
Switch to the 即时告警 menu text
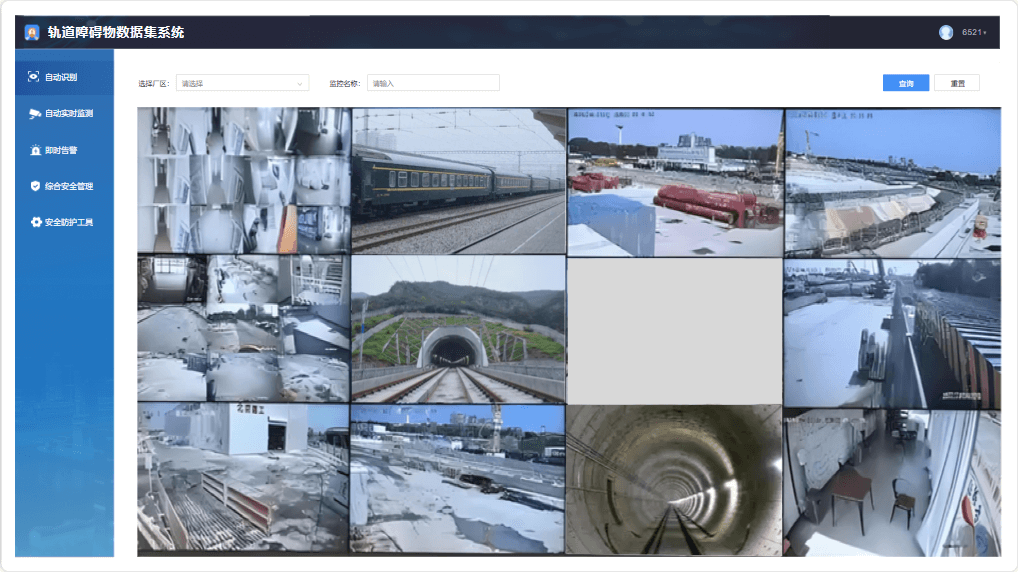pyautogui.click(x=61, y=150)
